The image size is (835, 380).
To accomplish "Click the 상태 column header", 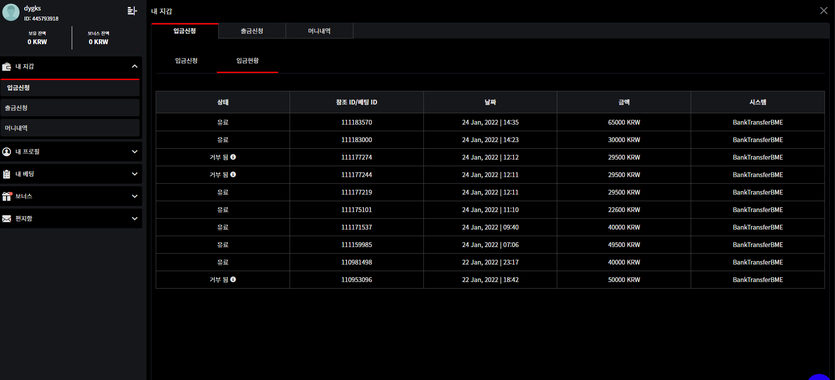I will (223, 102).
